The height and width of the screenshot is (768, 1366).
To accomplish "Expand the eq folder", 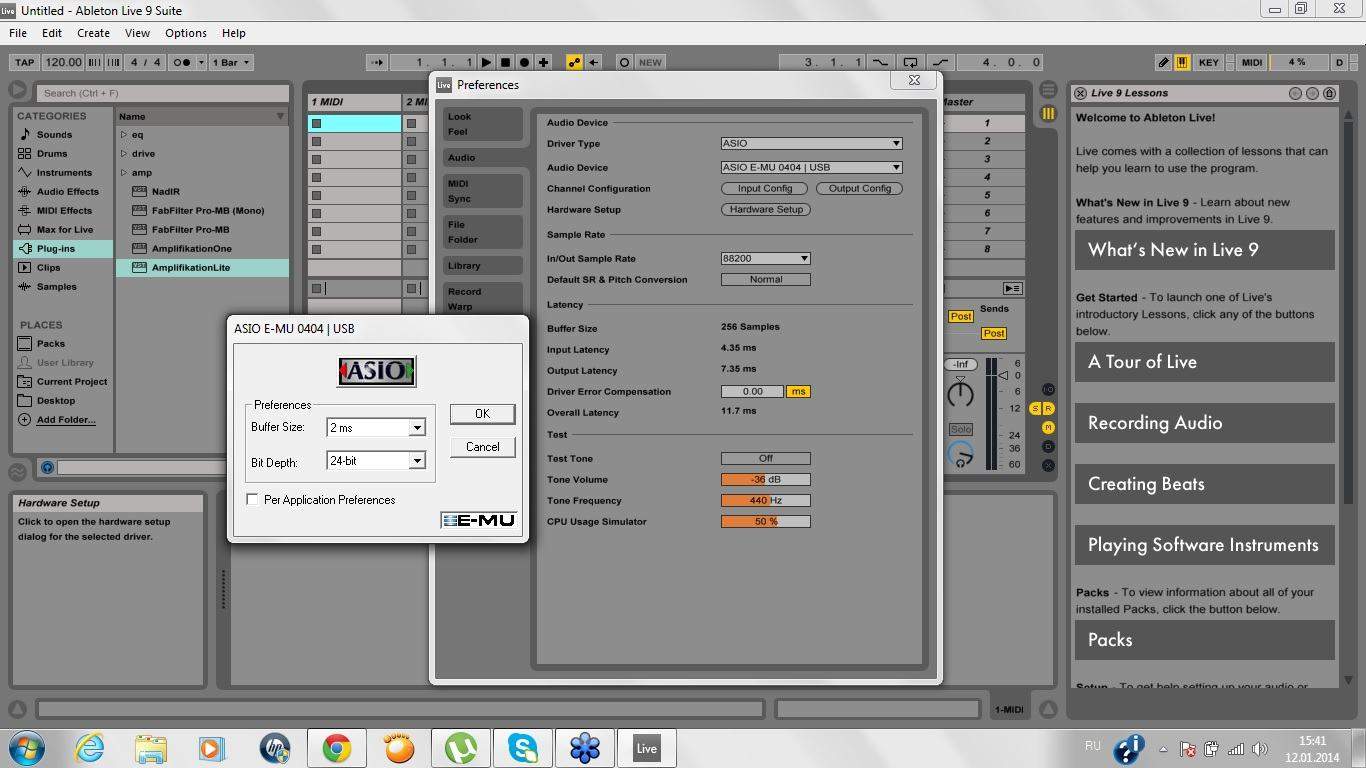I will tap(124, 135).
